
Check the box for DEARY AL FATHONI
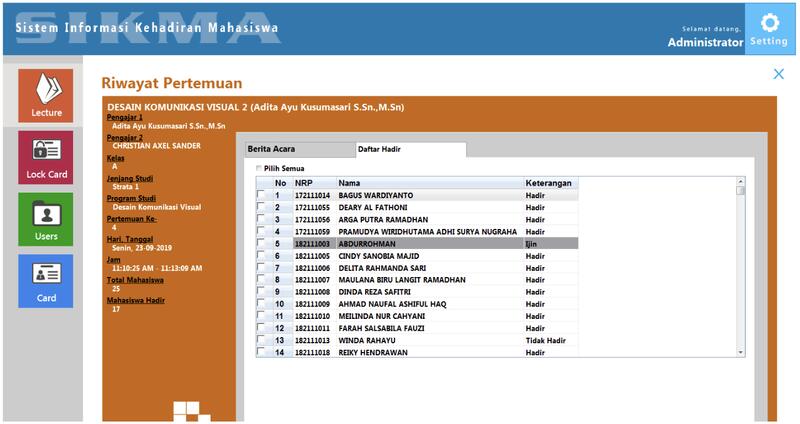click(261, 207)
